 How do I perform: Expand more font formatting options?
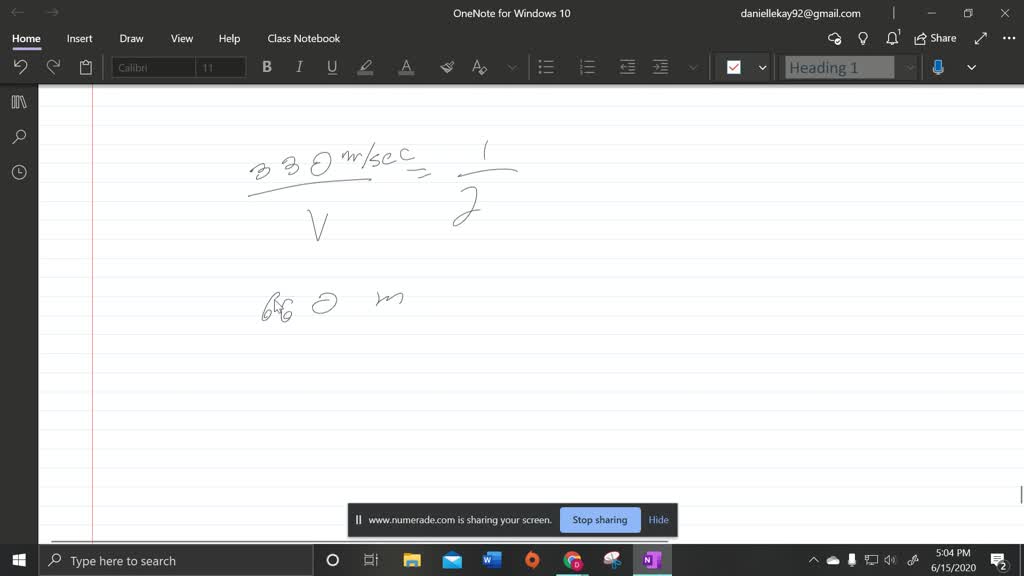tap(512, 67)
